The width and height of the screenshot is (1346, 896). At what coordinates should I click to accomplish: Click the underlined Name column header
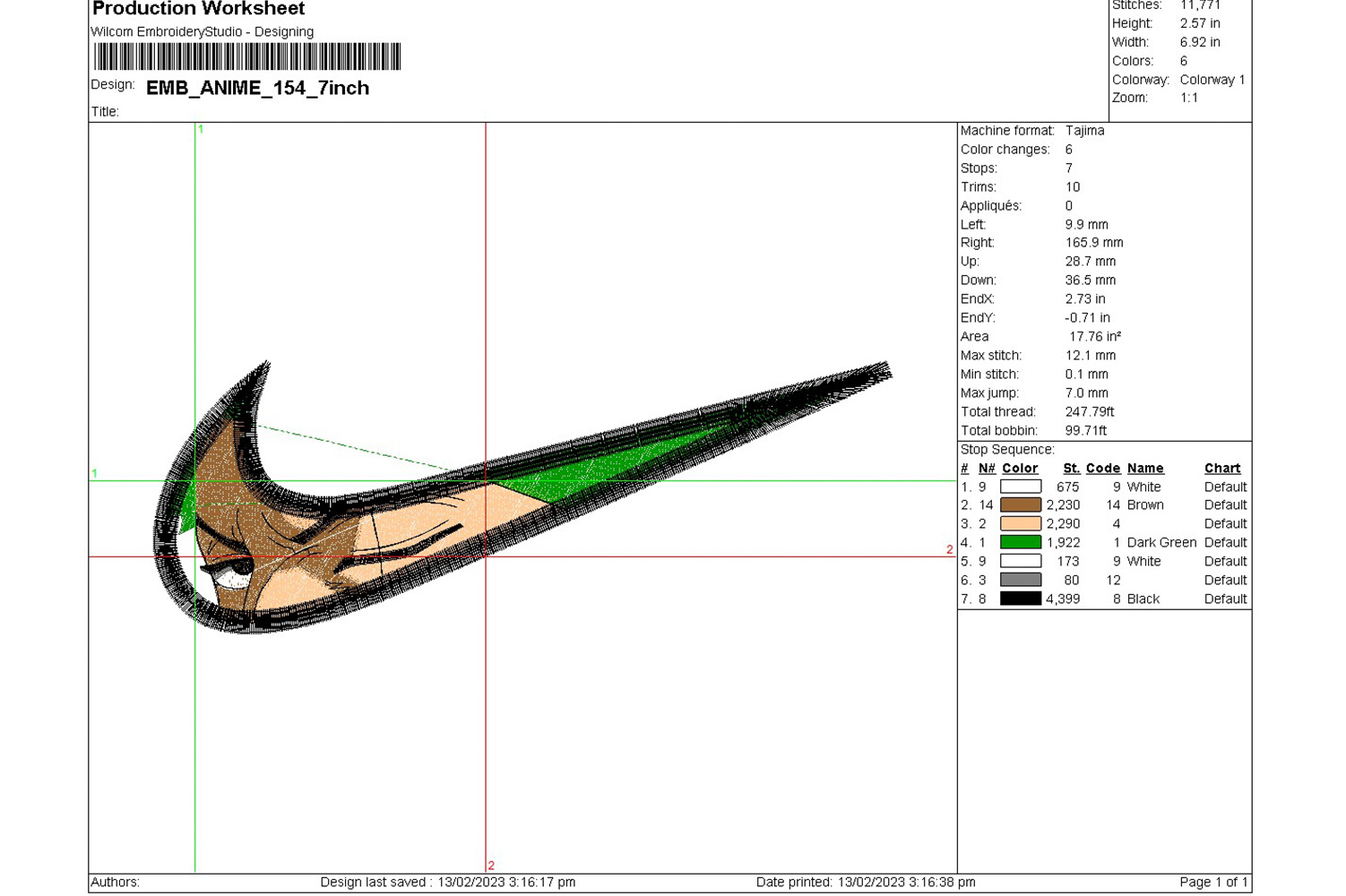tap(1144, 468)
